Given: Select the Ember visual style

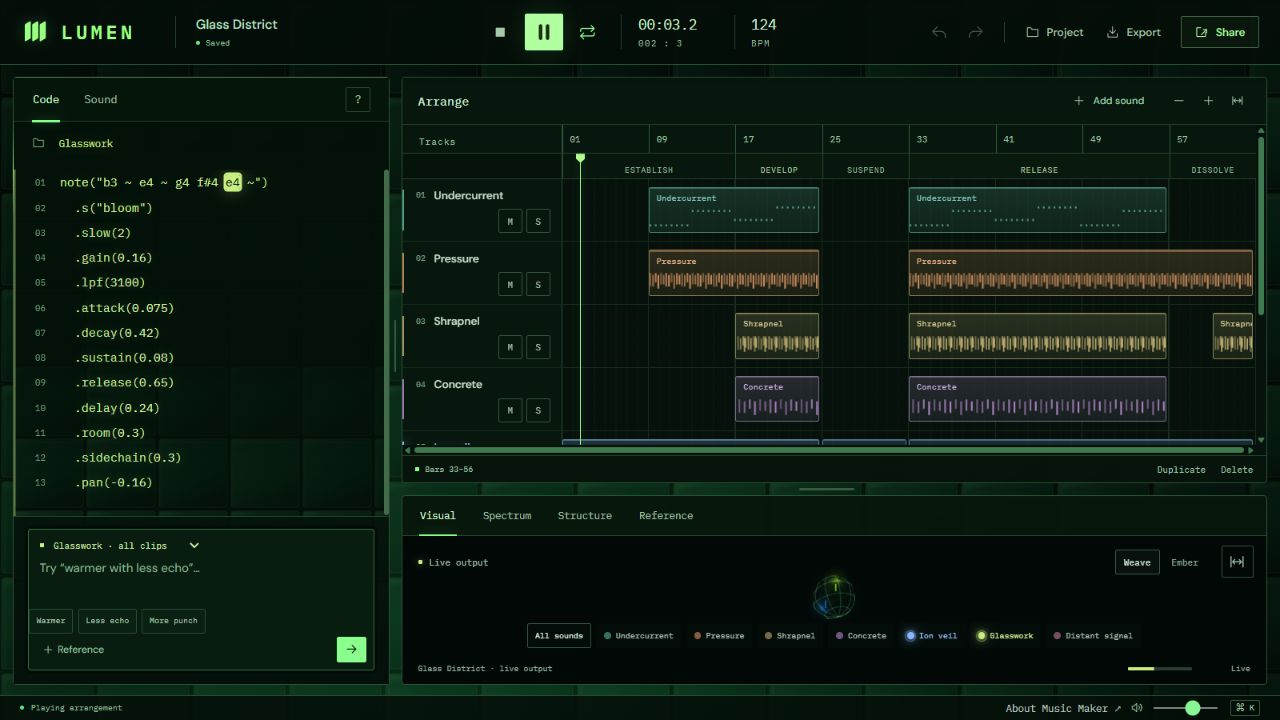Looking at the screenshot, I should tap(1185, 562).
